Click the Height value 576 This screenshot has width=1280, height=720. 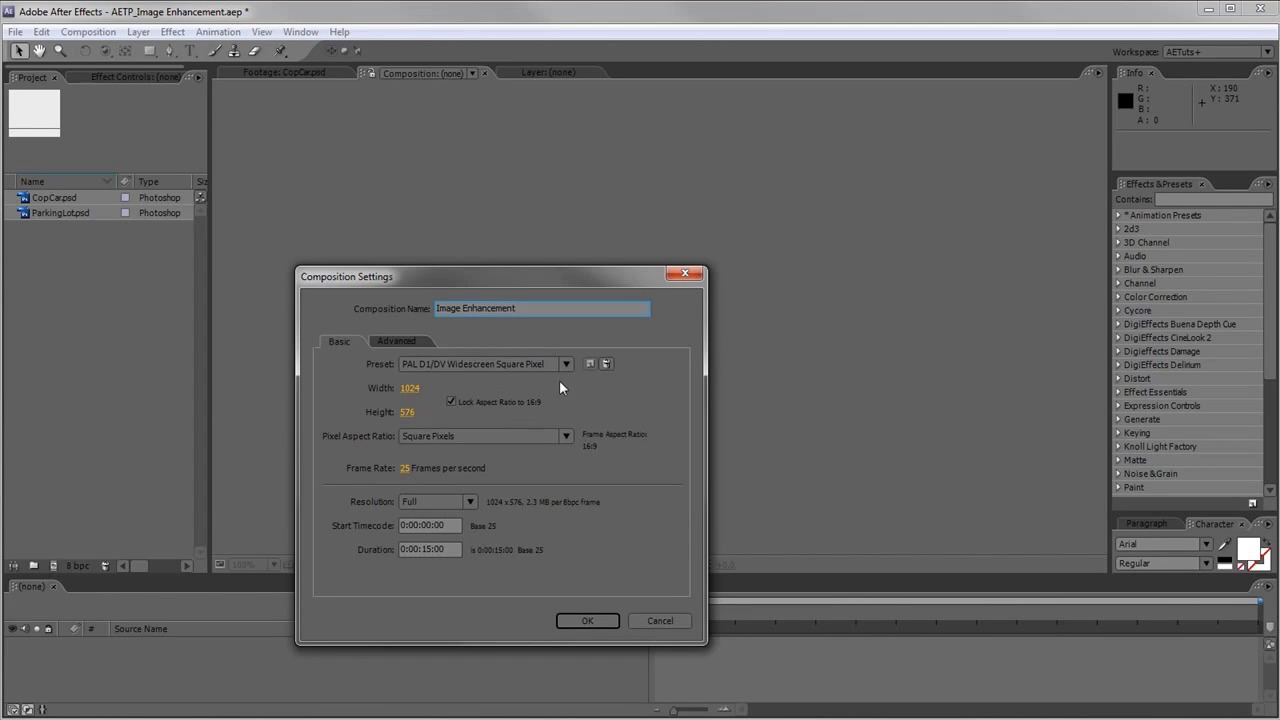[x=407, y=412]
